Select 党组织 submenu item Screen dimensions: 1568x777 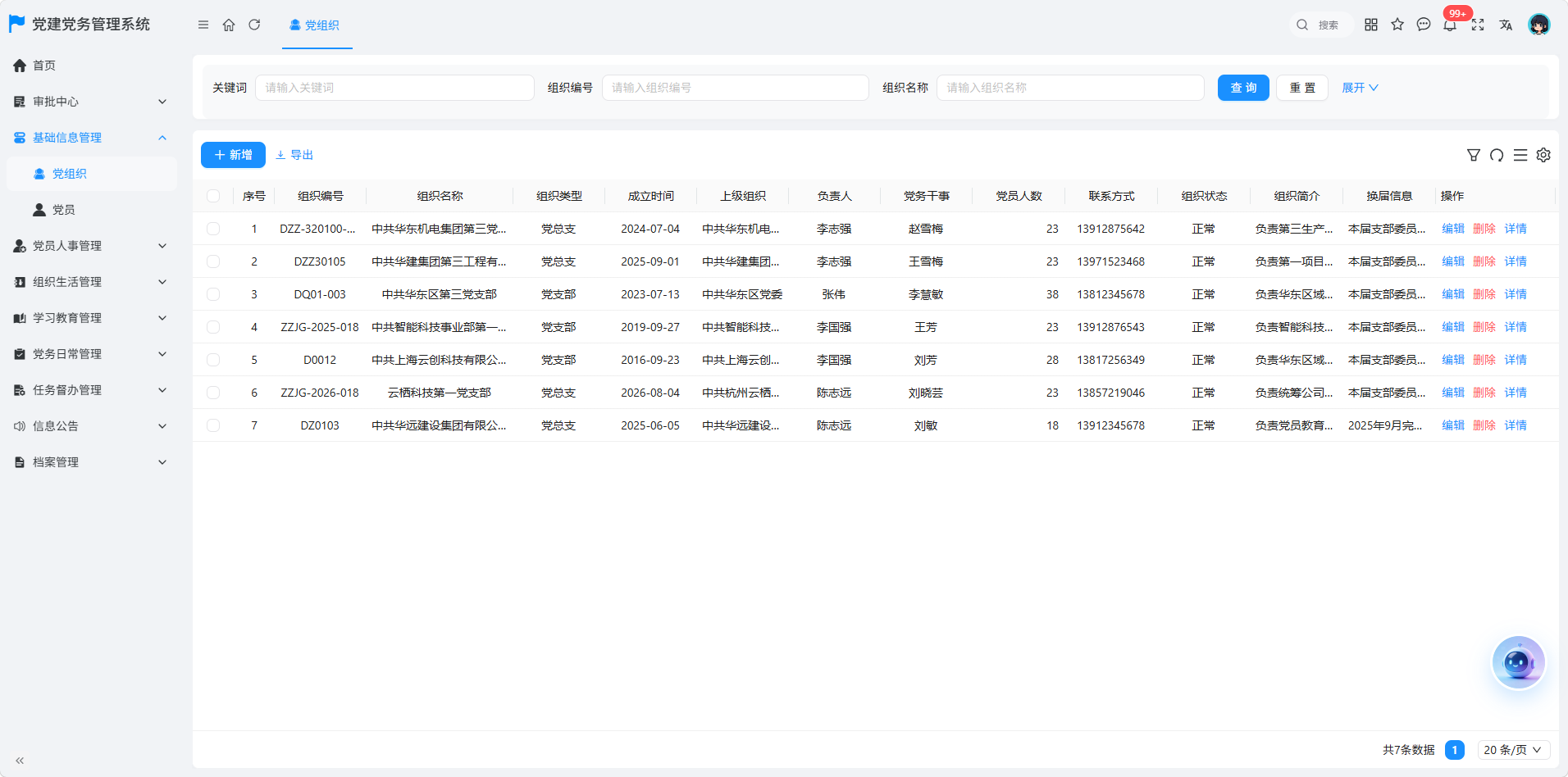pos(90,174)
